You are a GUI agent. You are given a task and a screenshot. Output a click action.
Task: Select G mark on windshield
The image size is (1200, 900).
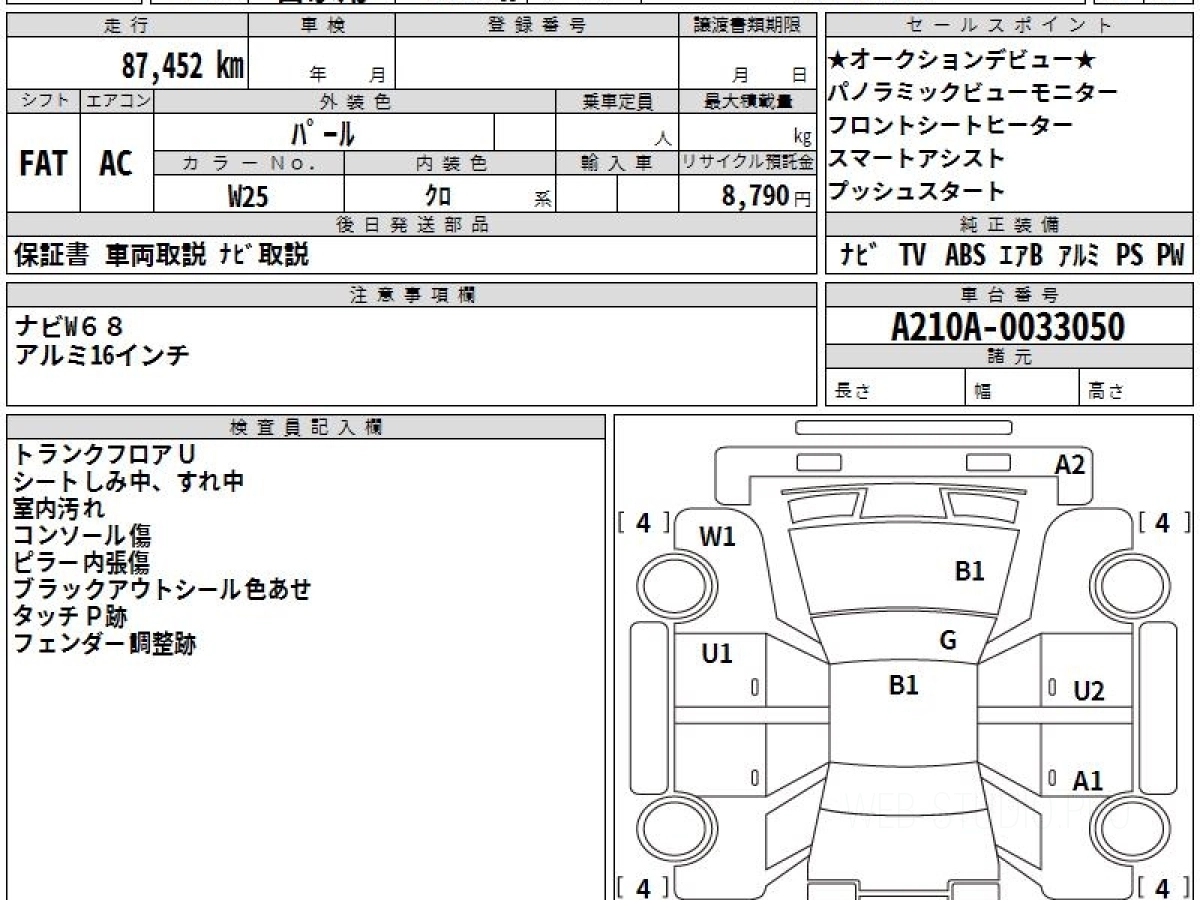click(948, 641)
